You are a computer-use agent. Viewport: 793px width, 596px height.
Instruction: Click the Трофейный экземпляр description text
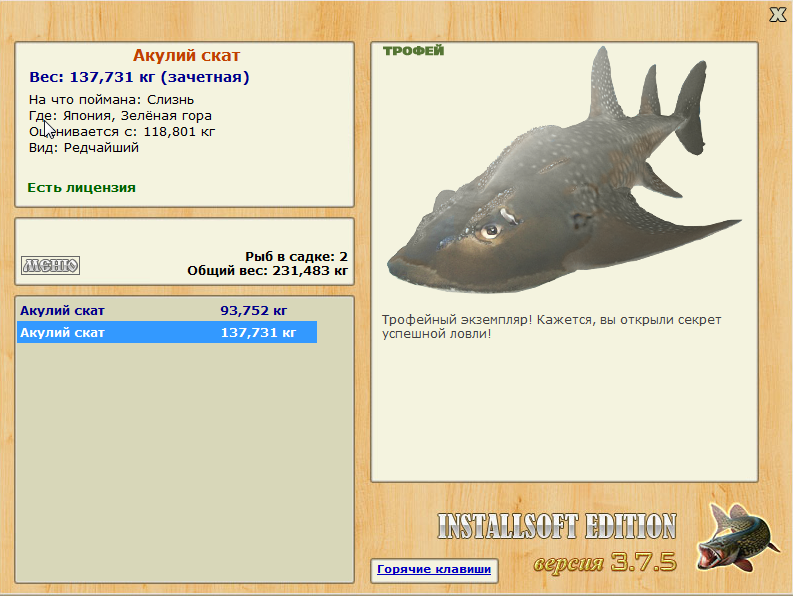point(551,327)
